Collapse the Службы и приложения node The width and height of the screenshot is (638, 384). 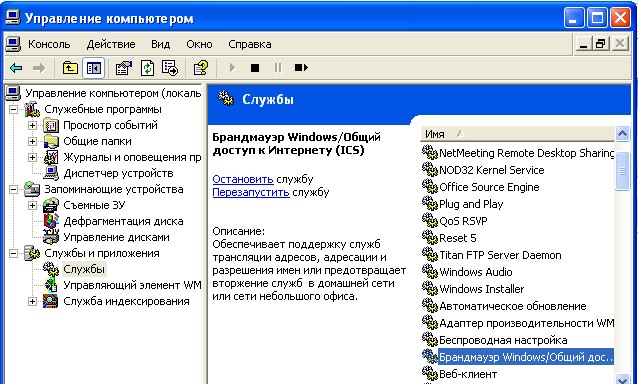pos(14,253)
